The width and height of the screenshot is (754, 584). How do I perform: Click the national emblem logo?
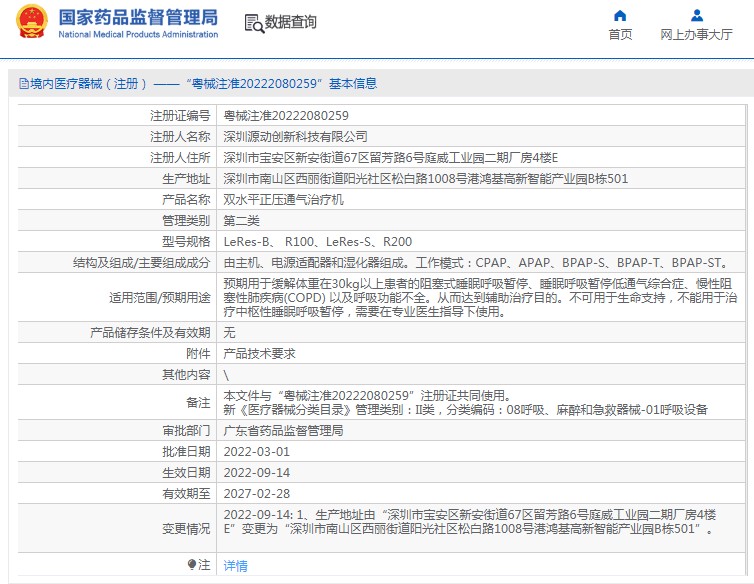tap(32, 21)
